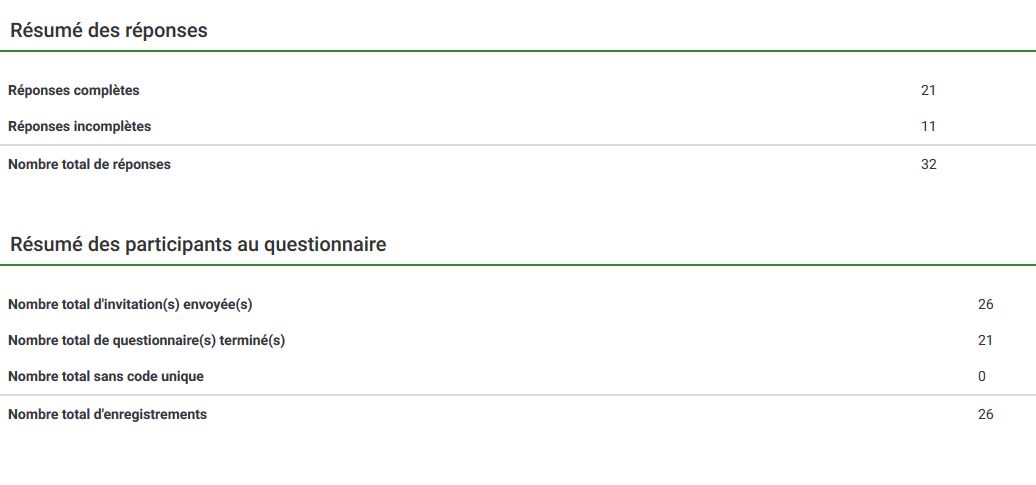The image size is (1036, 485).
Task: Select the "Réponses incomplètes" label
Action: pyautogui.click(x=80, y=127)
